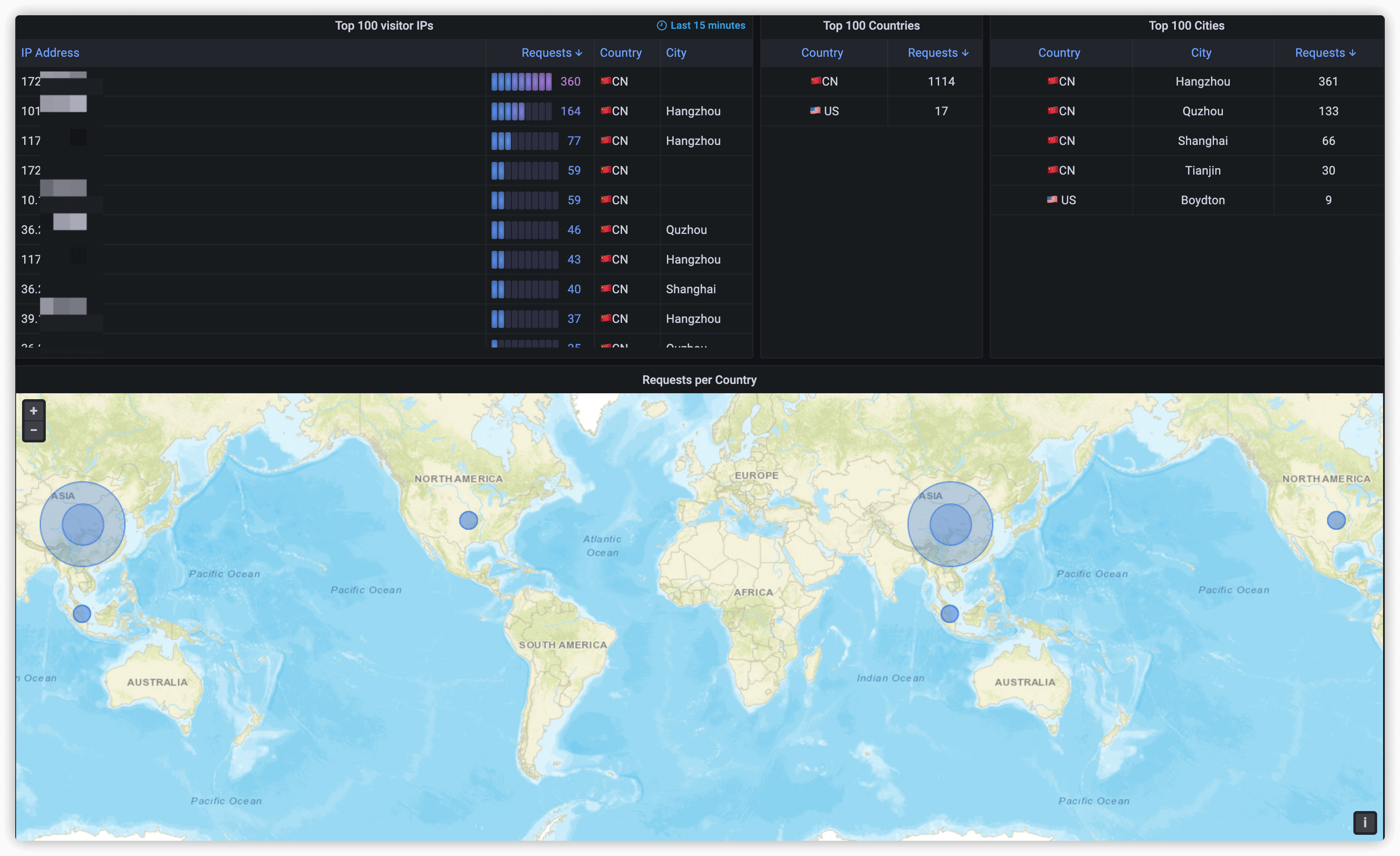Open the map info button

click(x=1364, y=822)
